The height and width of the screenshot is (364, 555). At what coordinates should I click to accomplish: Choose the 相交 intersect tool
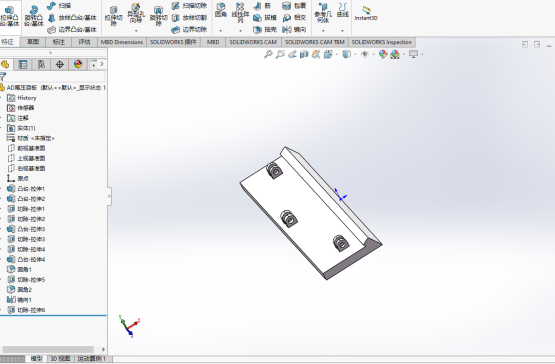[x=294, y=18]
